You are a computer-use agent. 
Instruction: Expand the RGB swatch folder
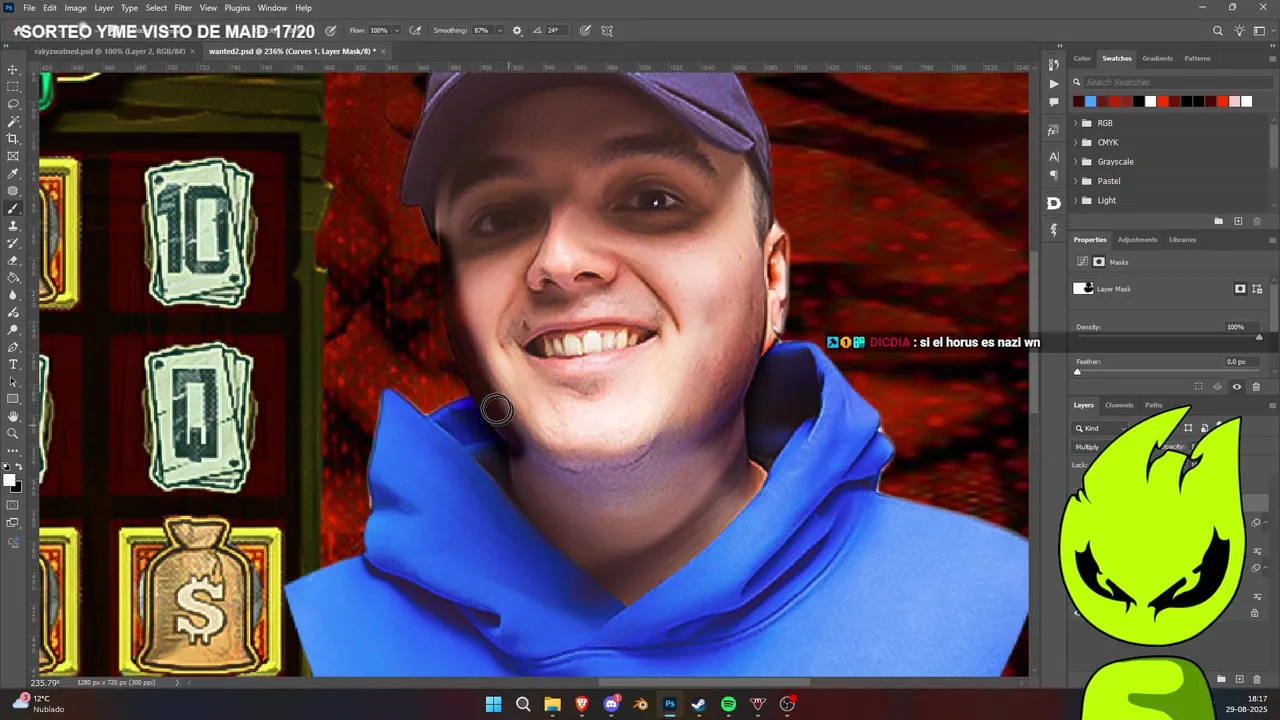point(1076,123)
